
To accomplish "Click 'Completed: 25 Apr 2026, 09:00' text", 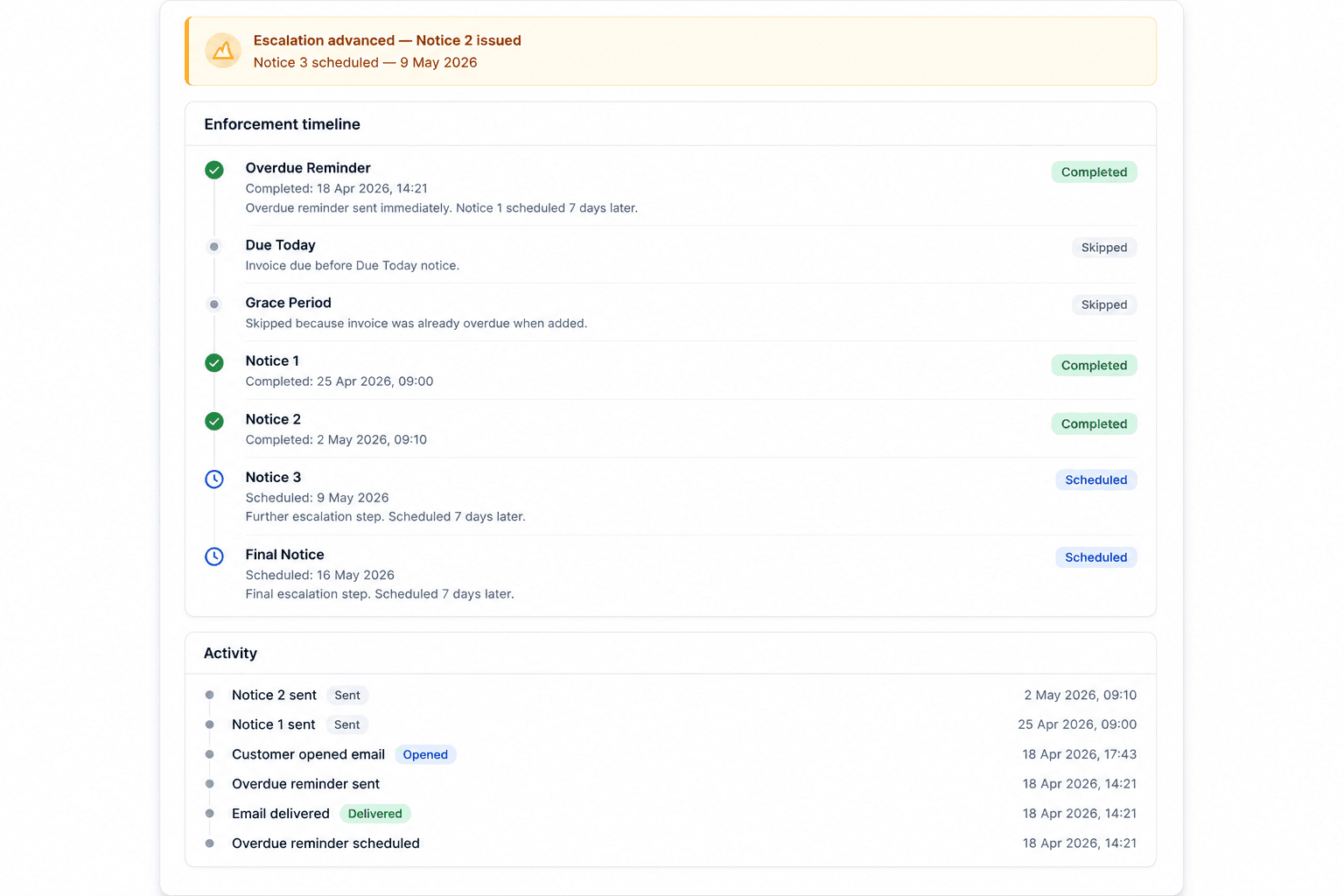I will (339, 381).
